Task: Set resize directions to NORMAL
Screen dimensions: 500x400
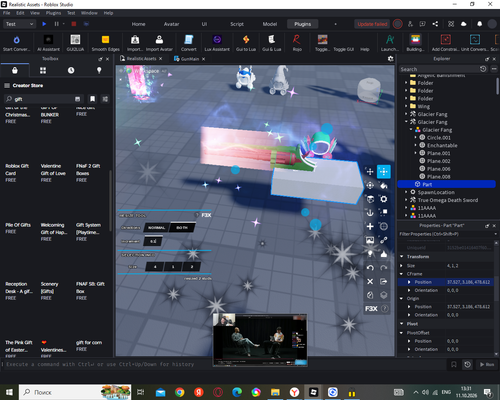Action: click(x=156, y=228)
